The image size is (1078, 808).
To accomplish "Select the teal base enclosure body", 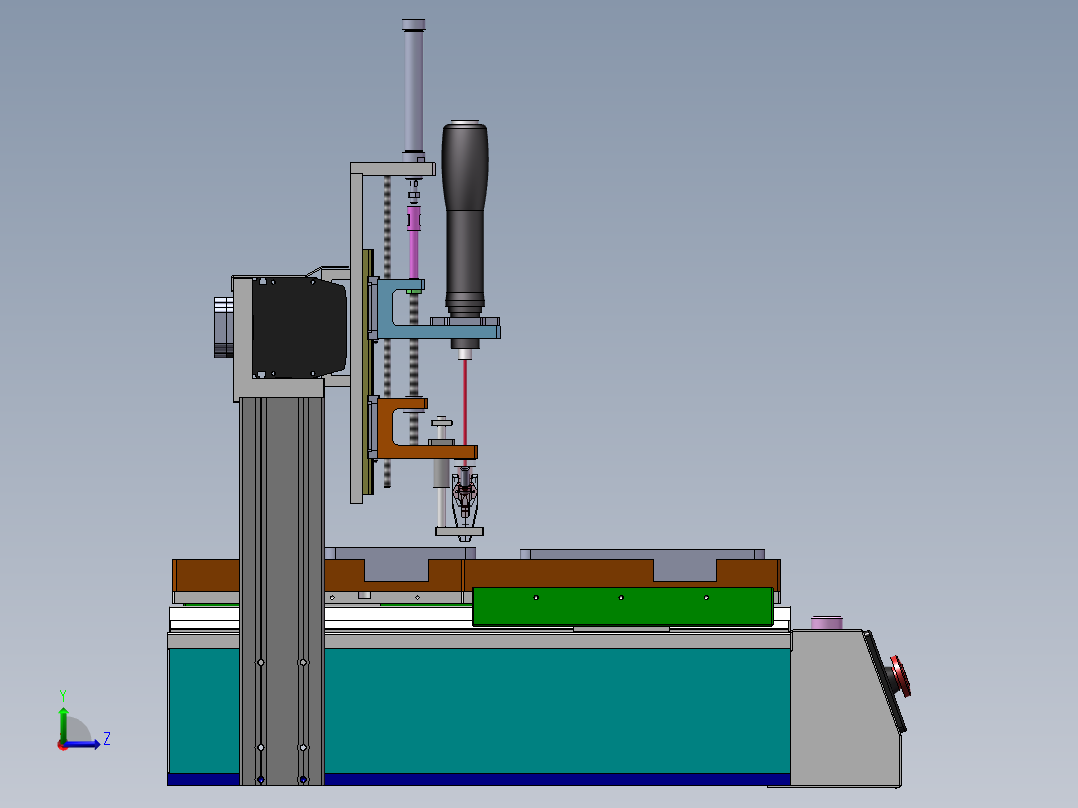I will coord(557,710).
